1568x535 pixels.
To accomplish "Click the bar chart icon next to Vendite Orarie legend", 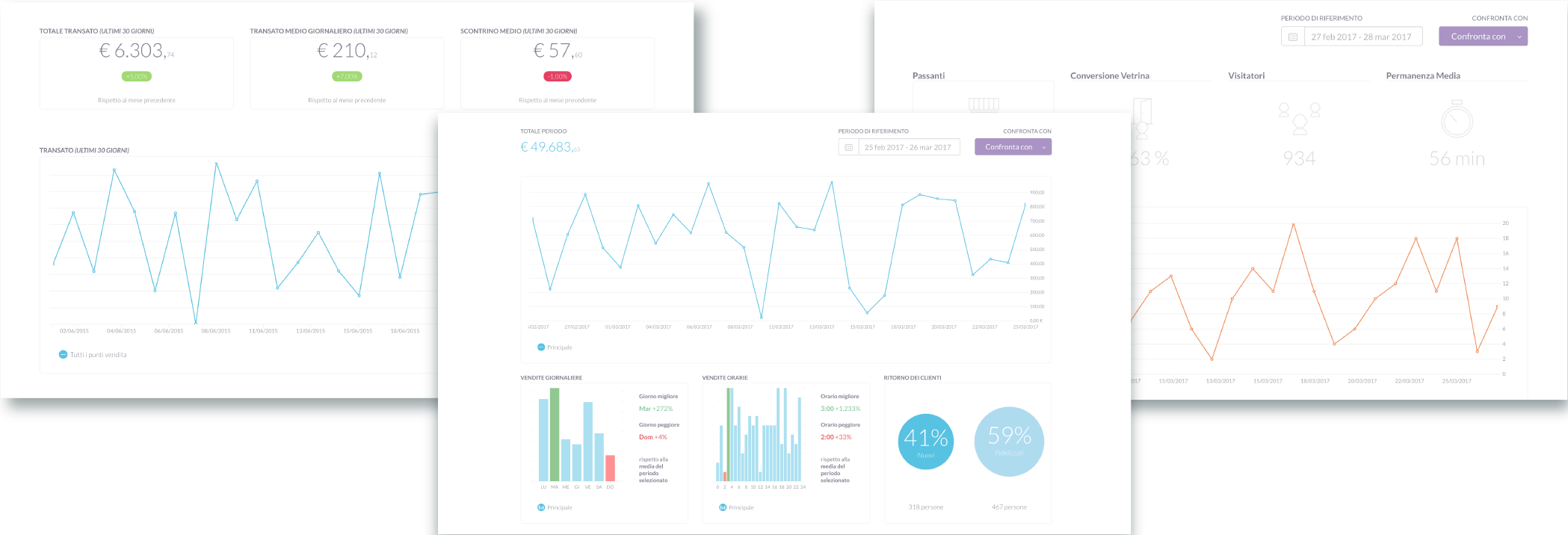I will pyautogui.click(x=723, y=507).
